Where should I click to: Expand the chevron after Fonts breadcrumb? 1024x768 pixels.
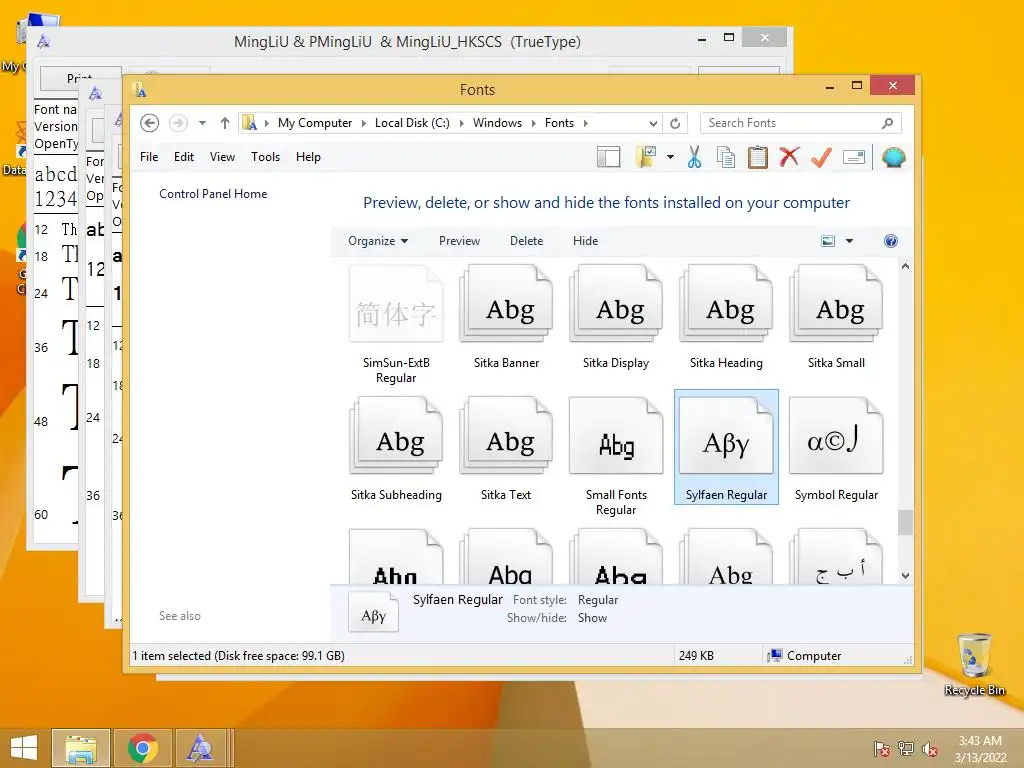pyautogui.click(x=586, y=123)
